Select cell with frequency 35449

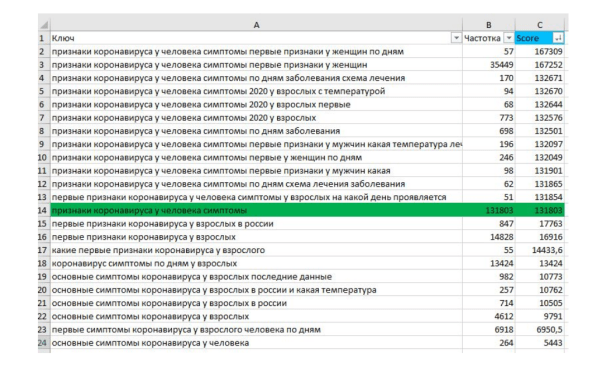click(489, 65)
